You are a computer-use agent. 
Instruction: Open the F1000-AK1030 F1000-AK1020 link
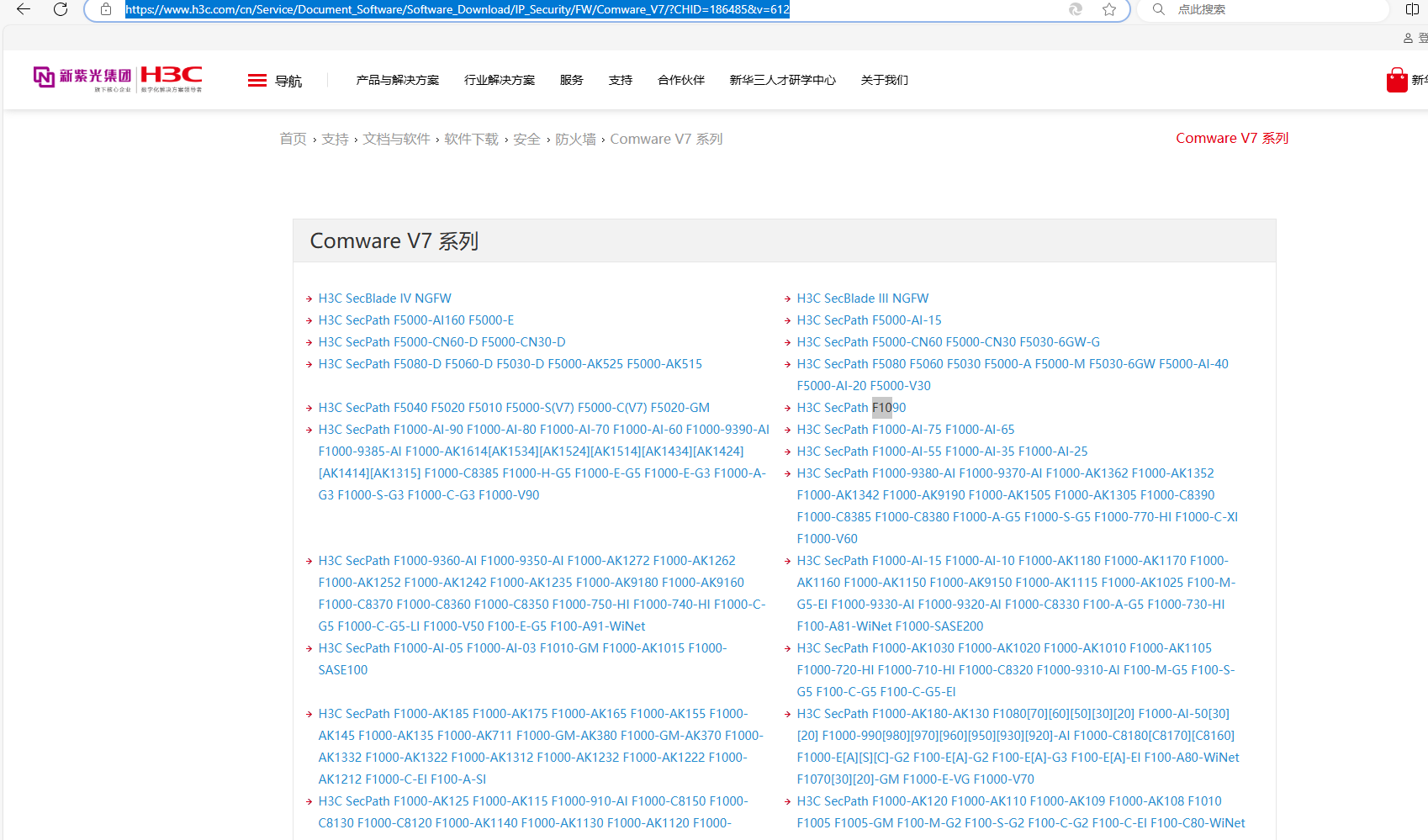pyautogui.click(x=1016, y=670)
